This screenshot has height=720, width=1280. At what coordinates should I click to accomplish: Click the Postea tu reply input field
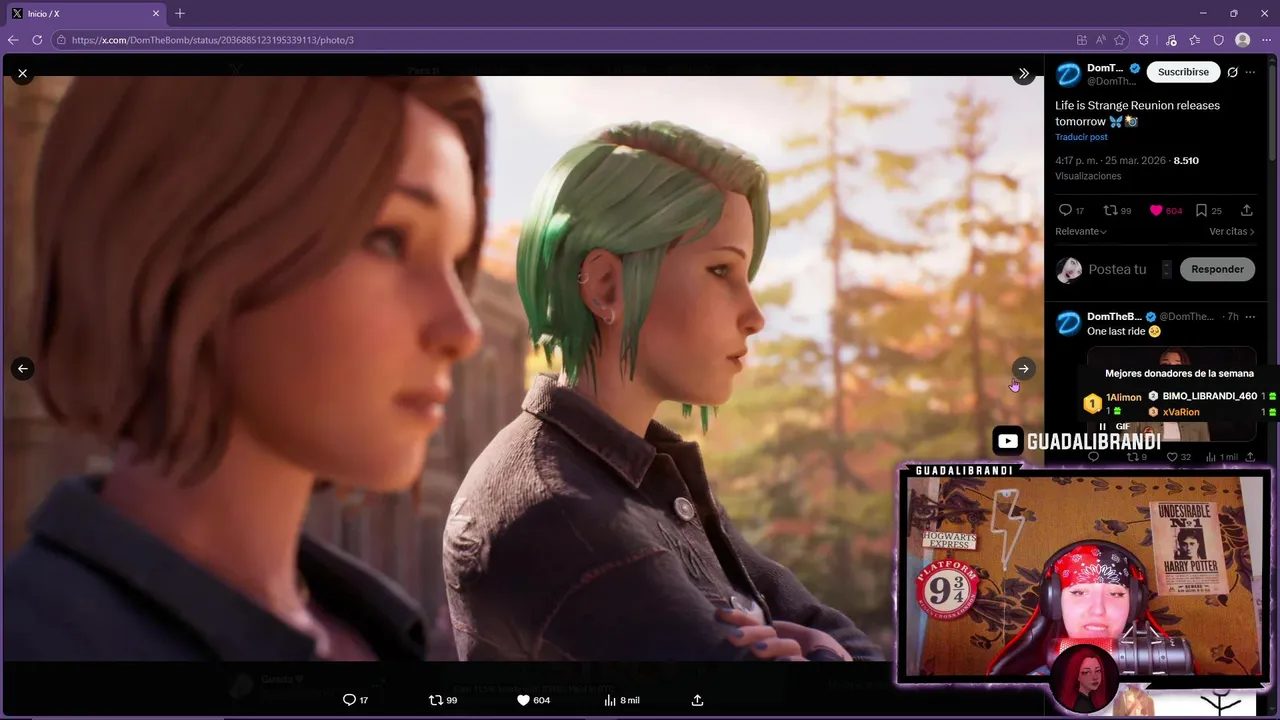coord(1117,269)
